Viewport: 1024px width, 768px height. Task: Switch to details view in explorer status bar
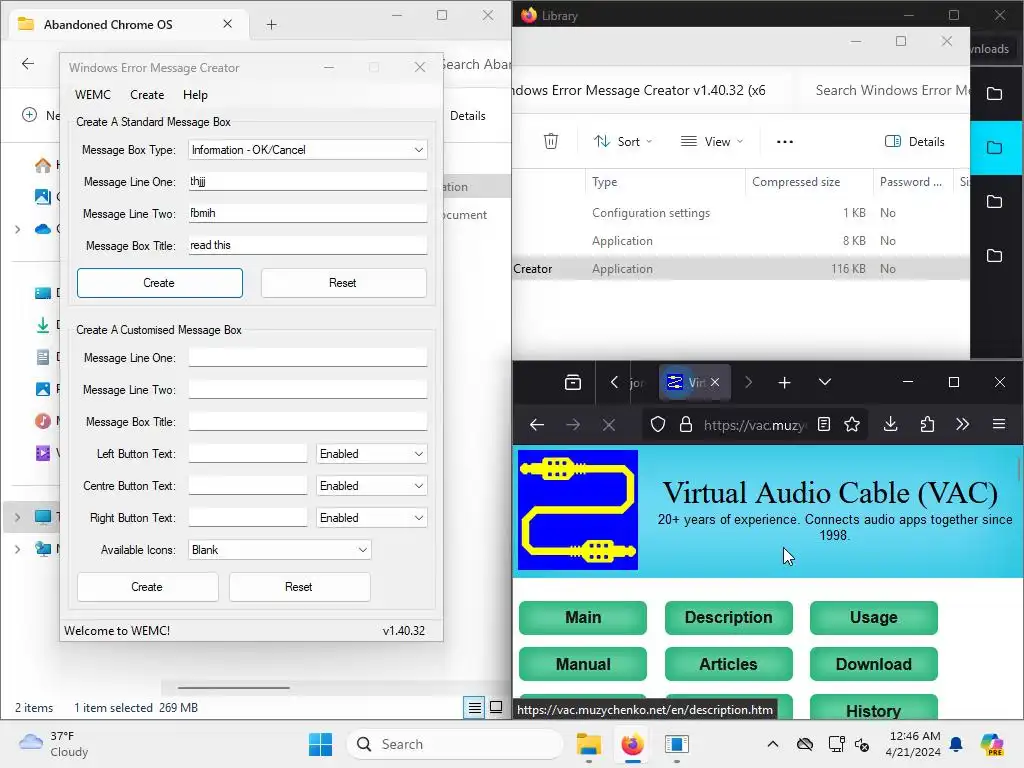click(x=475, y=707)
